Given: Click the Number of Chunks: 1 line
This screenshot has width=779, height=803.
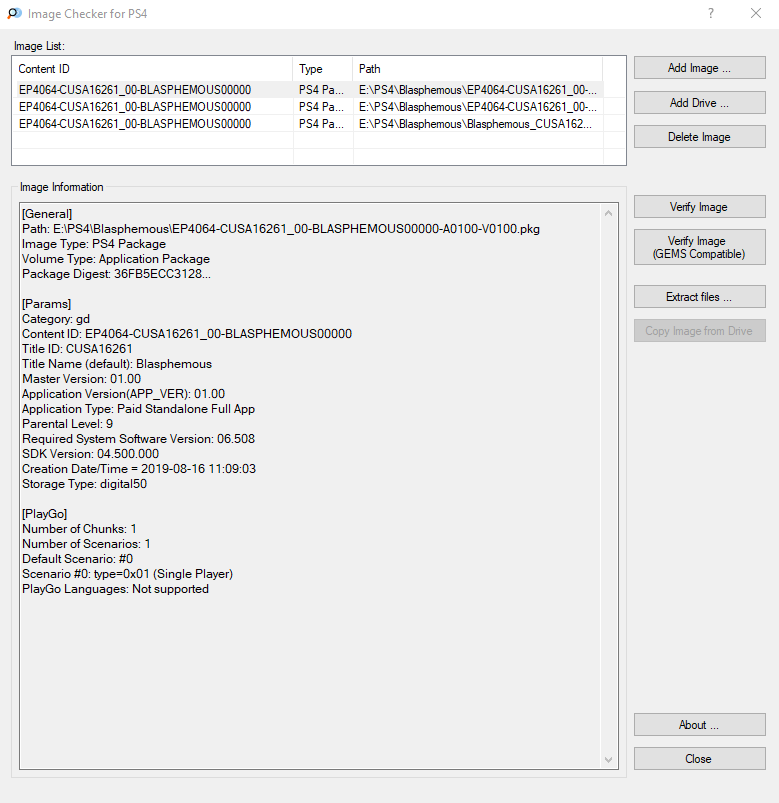Looking at the screenshot, I should pyautogui.click(x=79, y=529).
